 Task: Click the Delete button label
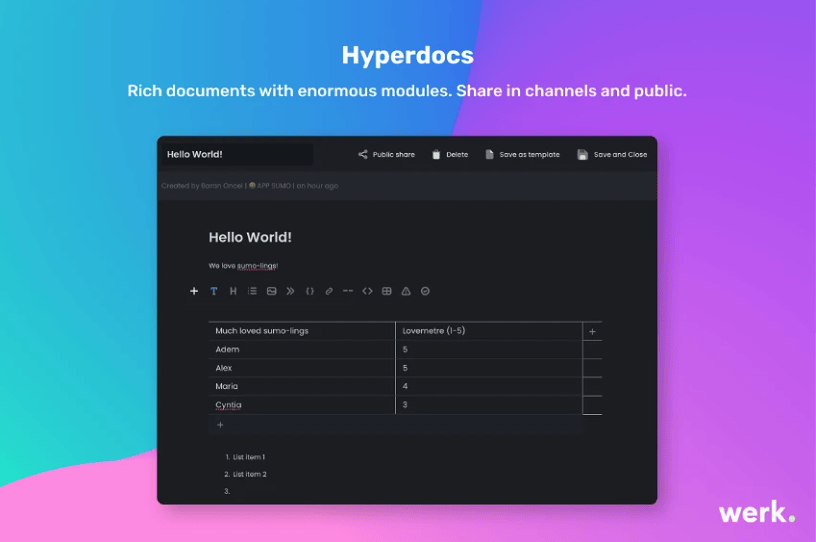click(x=457, y=155)
